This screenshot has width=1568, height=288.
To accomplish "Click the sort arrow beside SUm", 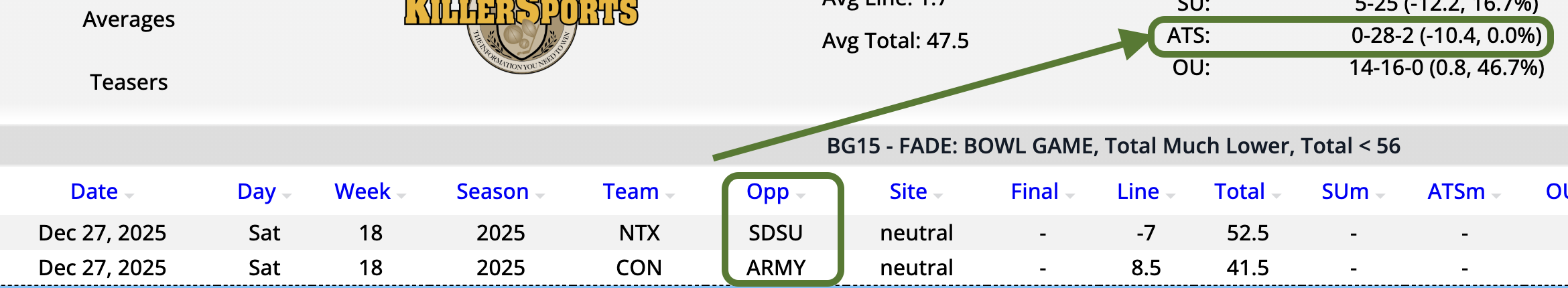I will (x=1380, y=196).
